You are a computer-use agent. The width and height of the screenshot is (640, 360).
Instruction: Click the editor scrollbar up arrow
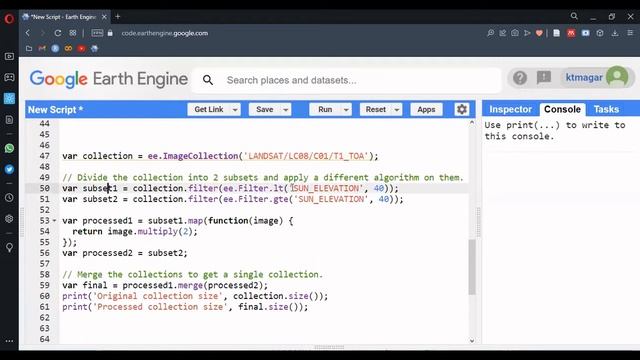(472, 122)
